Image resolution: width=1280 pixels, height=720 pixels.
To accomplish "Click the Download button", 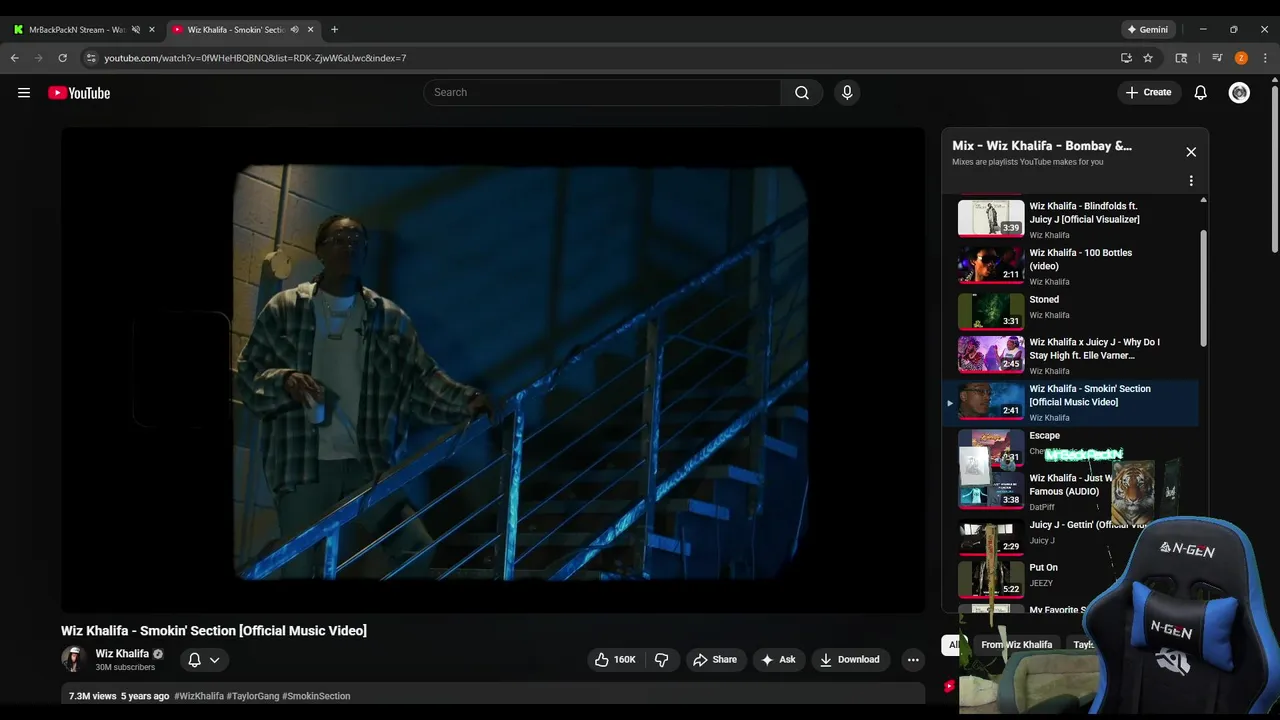I will pos(850,660).
